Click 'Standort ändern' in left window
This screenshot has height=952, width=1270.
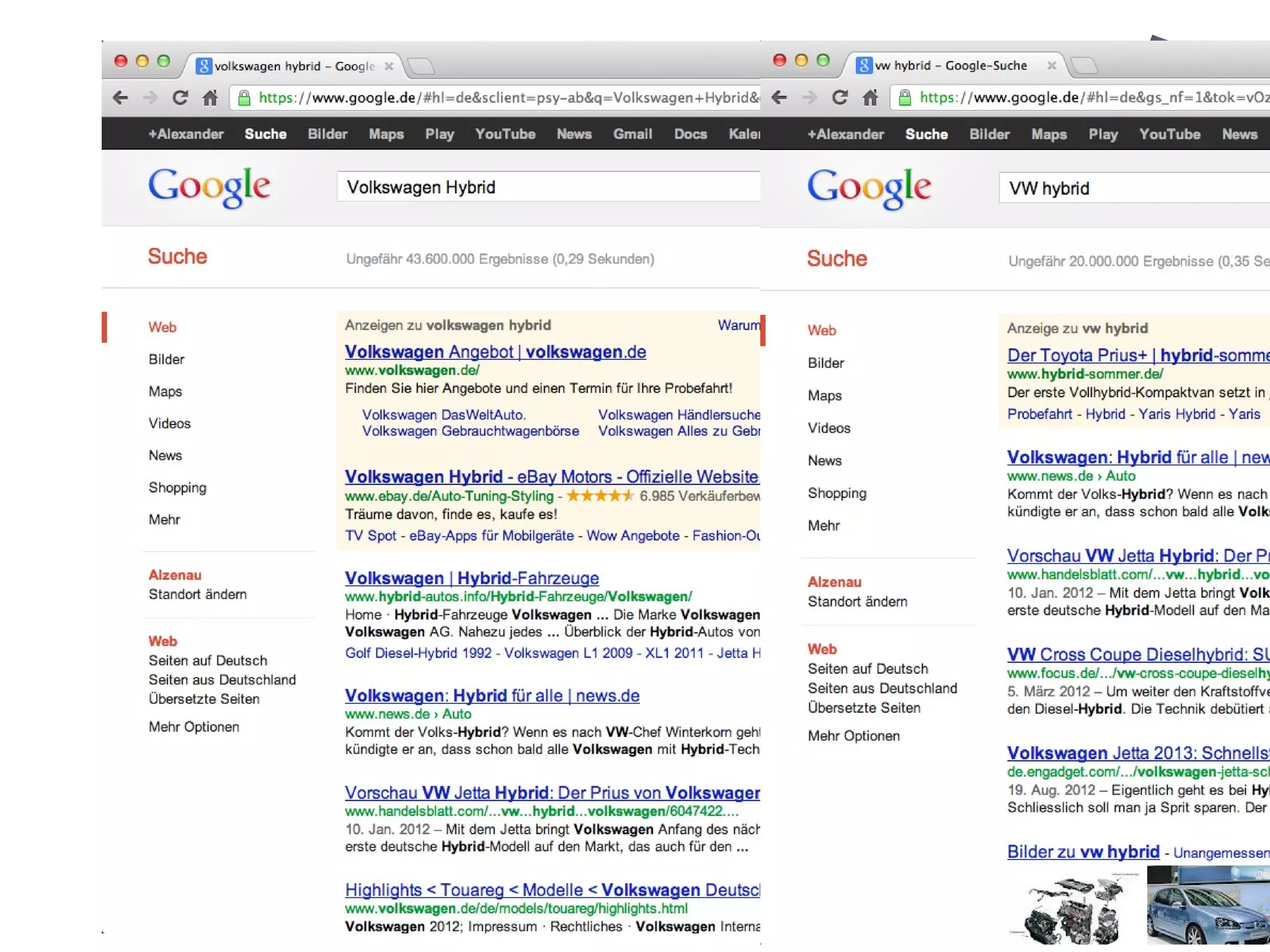tap(197, 594)
